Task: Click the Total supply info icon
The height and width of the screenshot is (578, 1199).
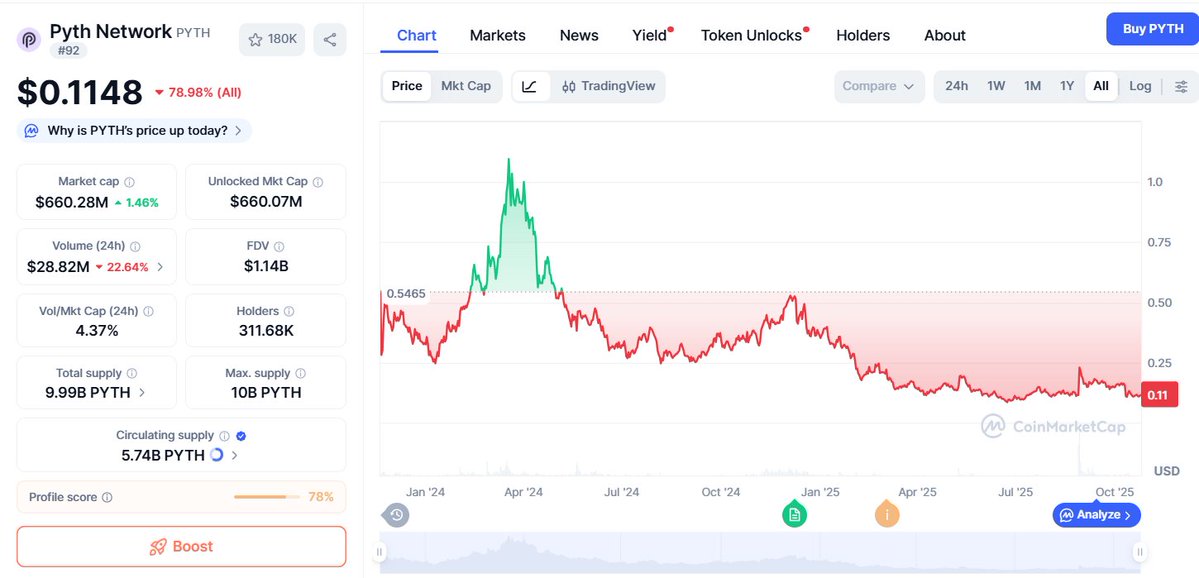Action: point(132,374)
